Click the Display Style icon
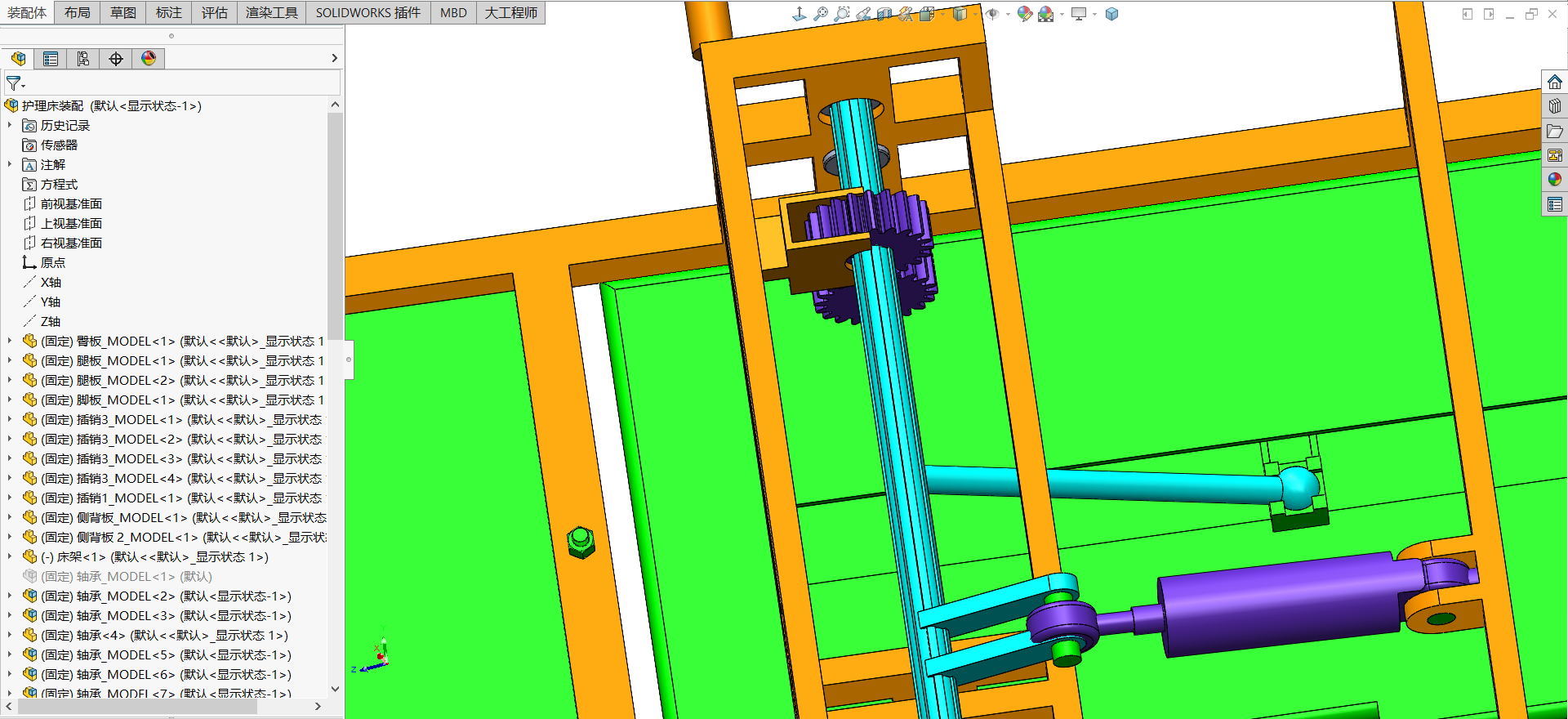Screen dimensions: 1568x719 (x=960, y=14)
